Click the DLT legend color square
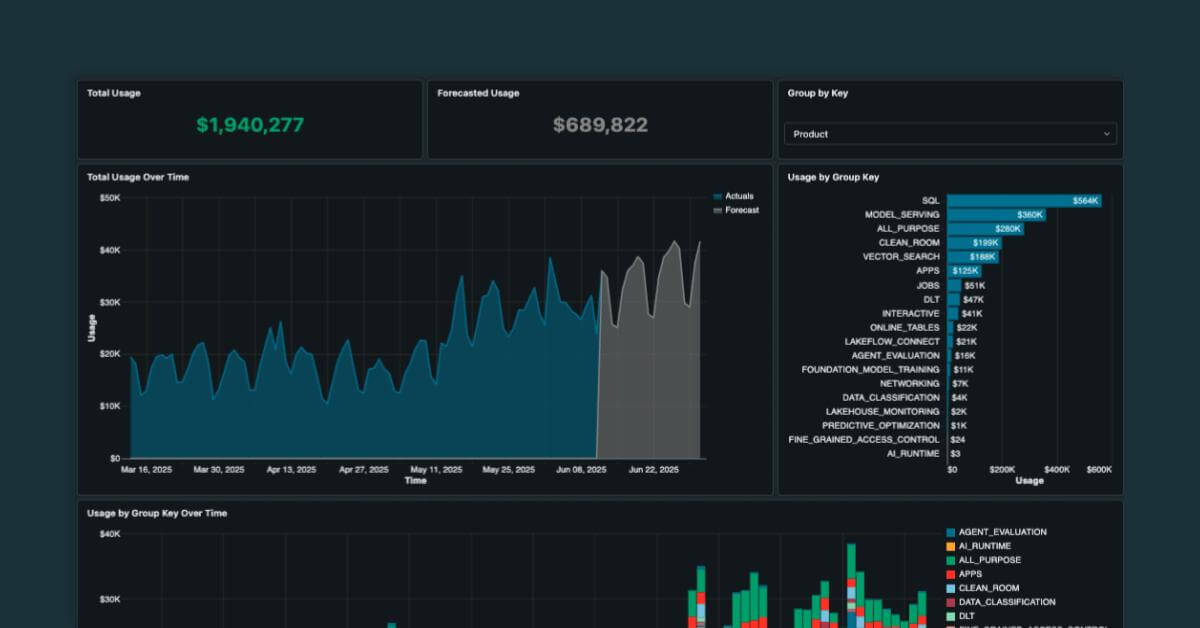Viewport: 1200px width, 628px height. pyautogui.click(x=950, y=617)
